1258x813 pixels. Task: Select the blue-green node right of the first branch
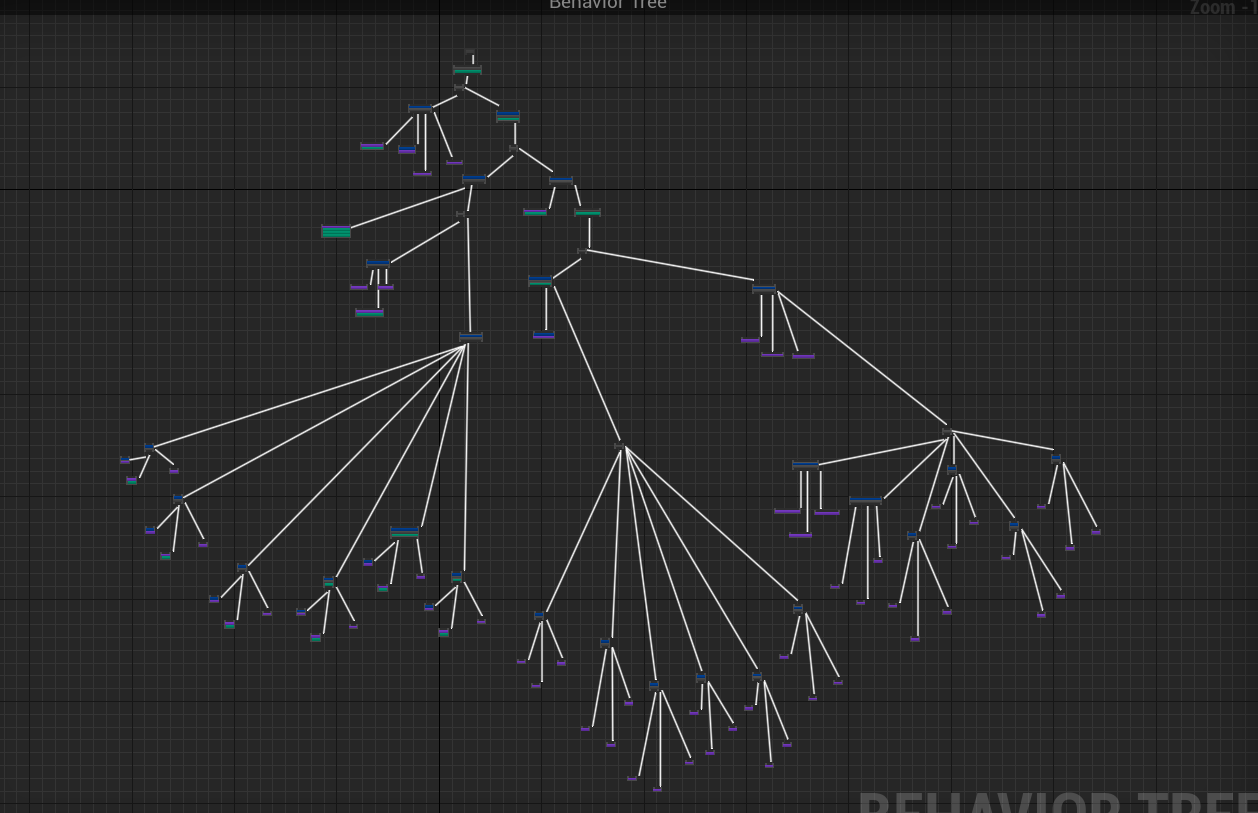(508, 116)
